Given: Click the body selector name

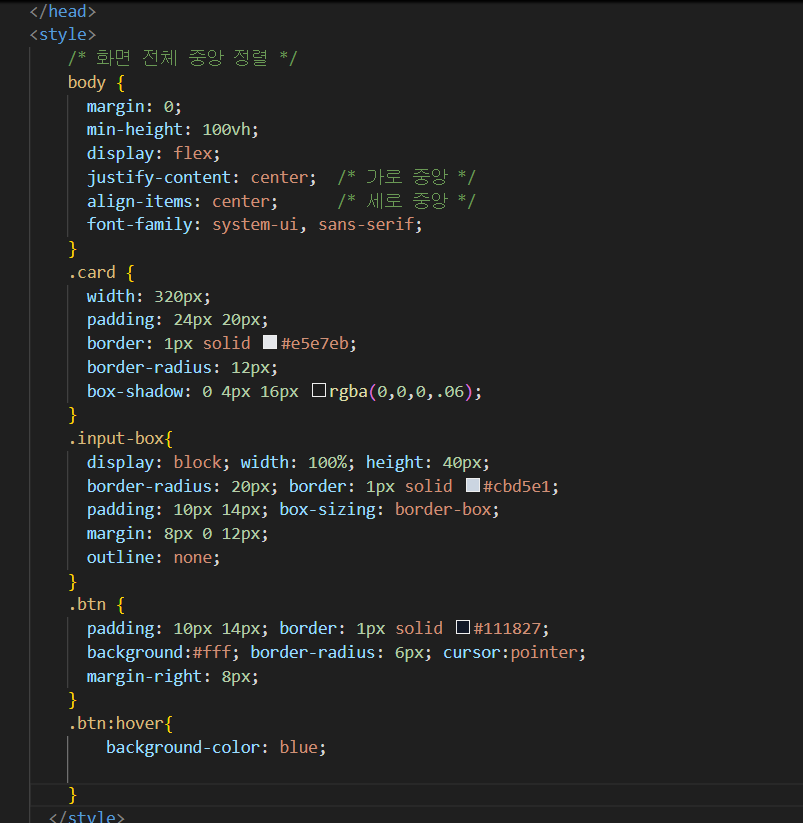Looking at the screenshot, I should point(86,82).
